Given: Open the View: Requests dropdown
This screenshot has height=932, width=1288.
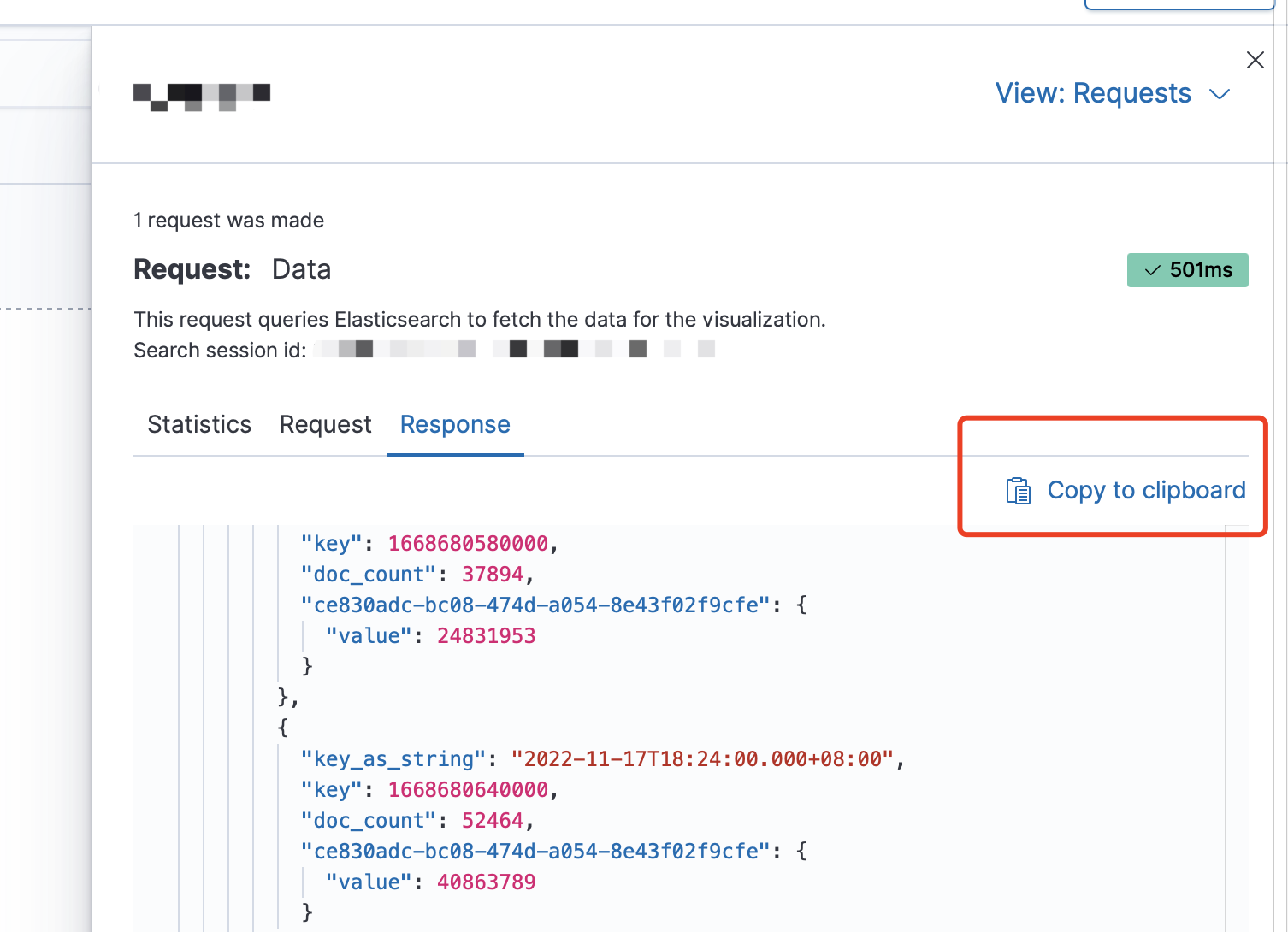Looking at the screenshot, I should point(1093,93).
